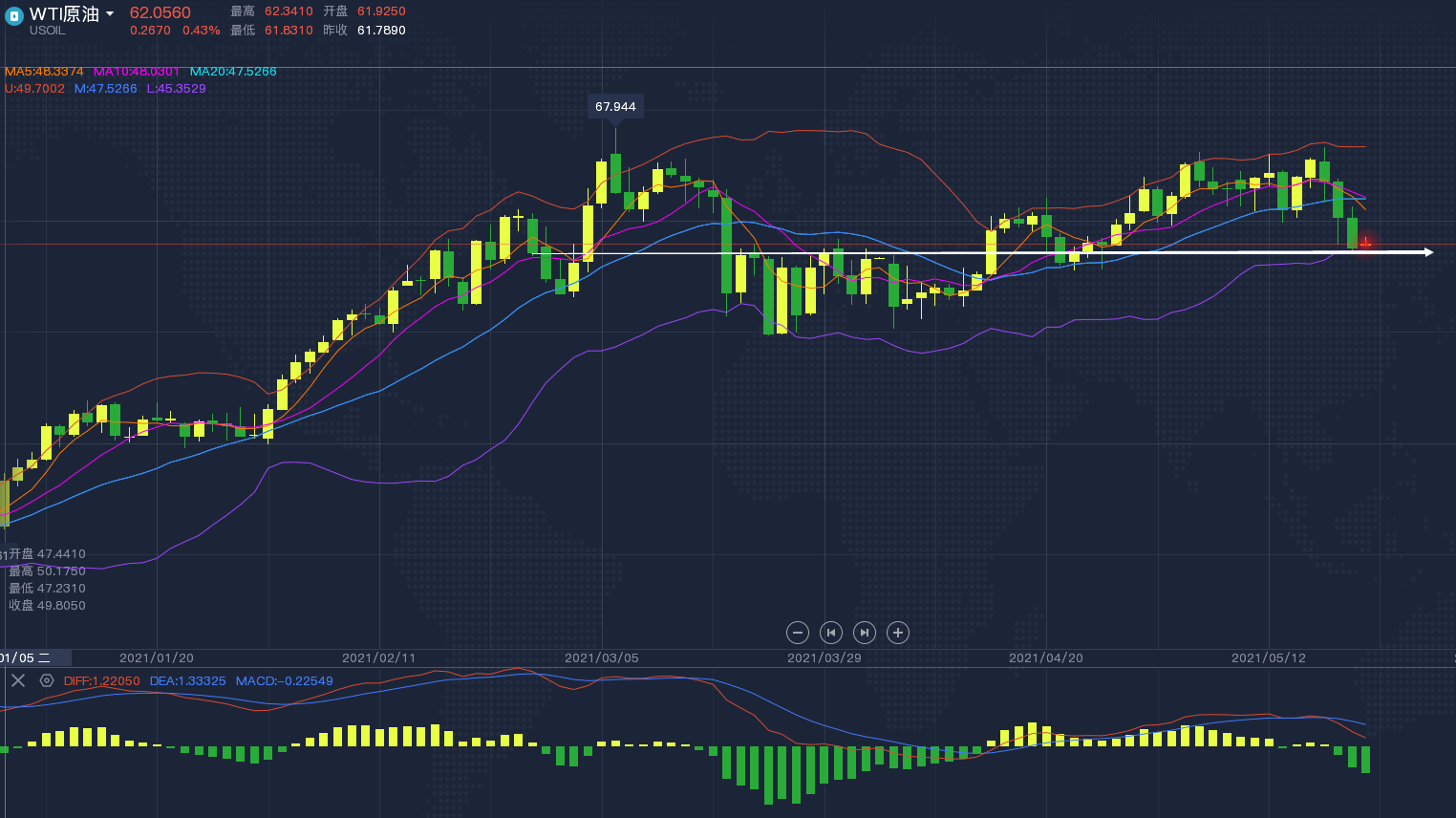Click the MA20 moving average label

(233, 72)
